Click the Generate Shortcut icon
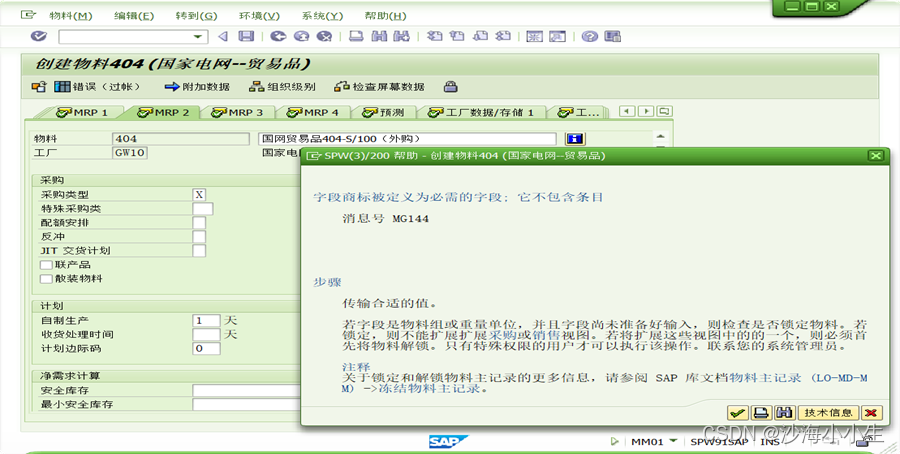 557,37
